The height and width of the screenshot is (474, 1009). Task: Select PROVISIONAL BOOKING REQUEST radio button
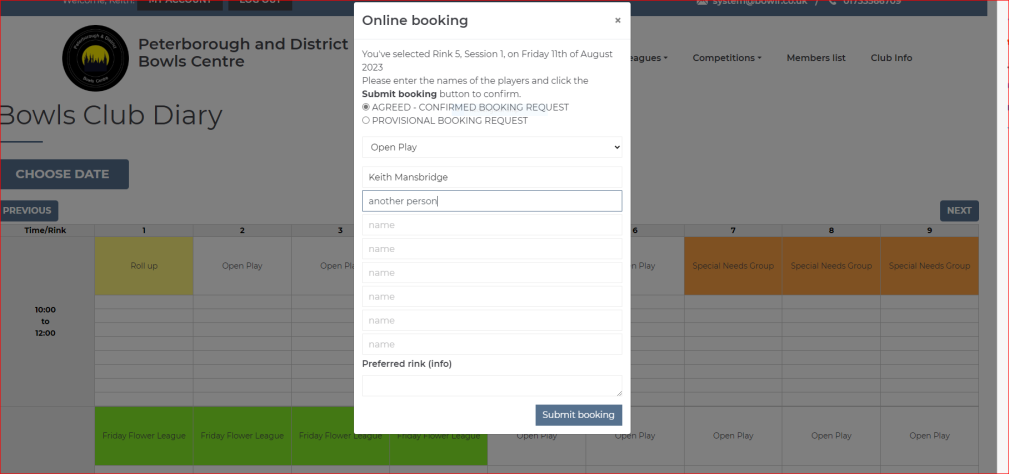coord(366,120)
